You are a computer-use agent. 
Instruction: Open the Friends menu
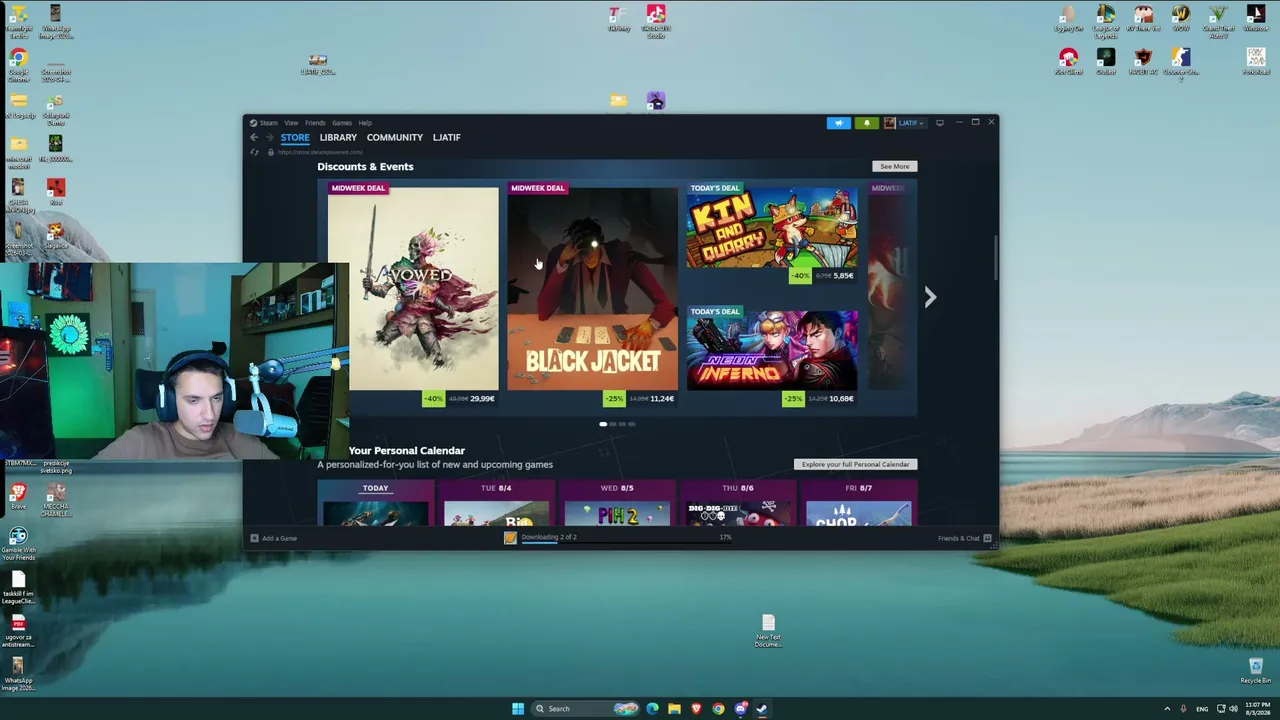coord(315,123)
